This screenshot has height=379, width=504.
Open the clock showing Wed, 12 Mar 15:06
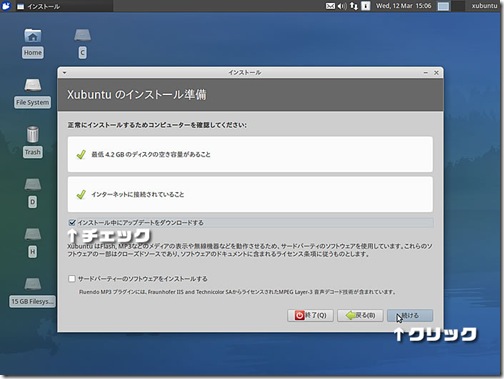click(x=403, y=6)
